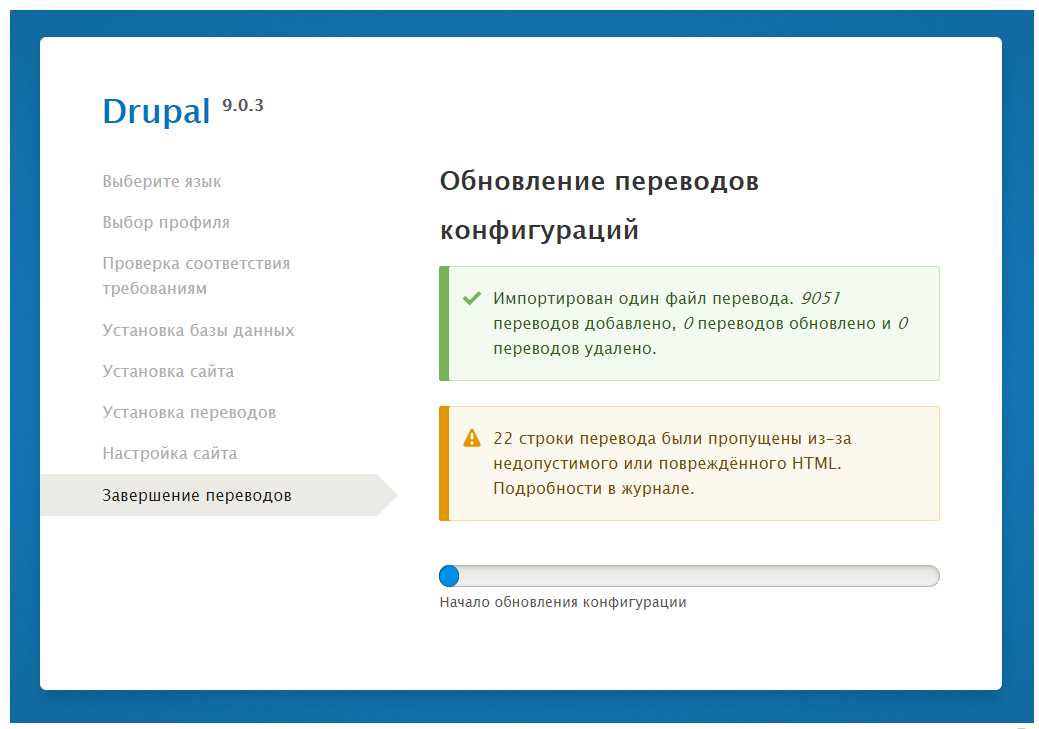Image resolution: width=1039 pixels, height=729 pixels.
Task: Select the 'Выбор профиля' installer step
Action: tap(166, 223)
